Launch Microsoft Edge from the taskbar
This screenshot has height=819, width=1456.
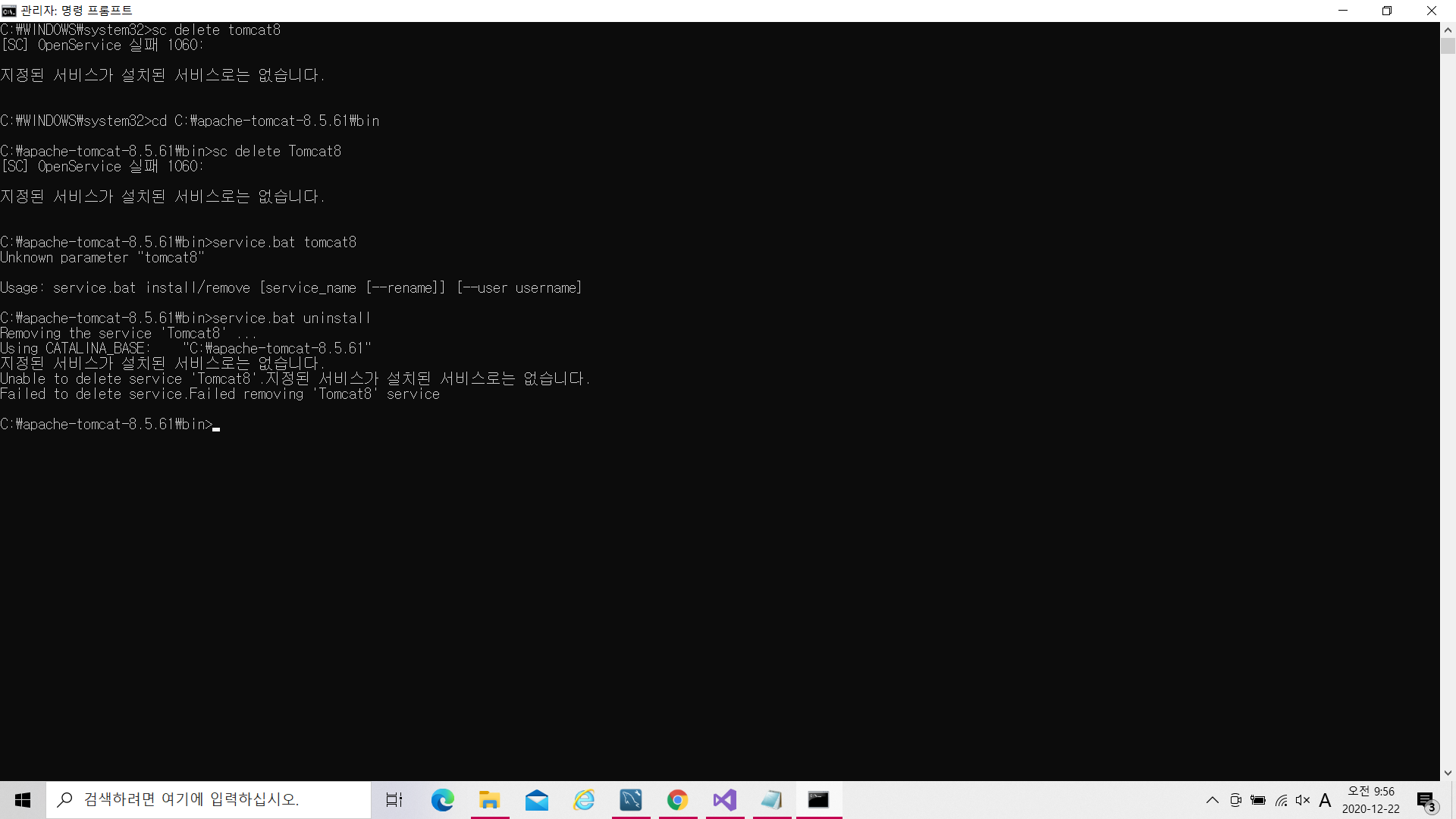442,800
